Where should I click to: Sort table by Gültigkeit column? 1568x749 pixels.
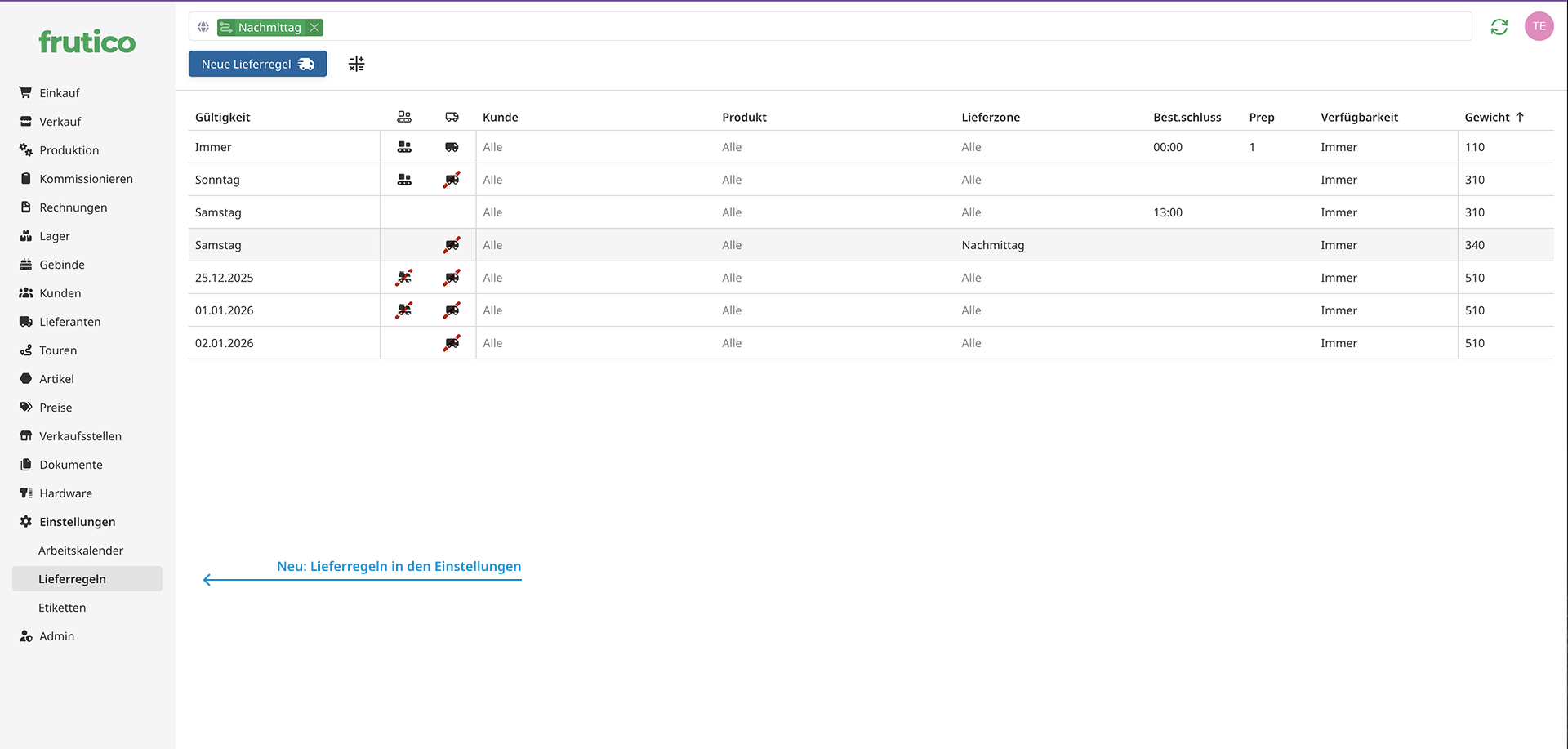pos(223,117)
